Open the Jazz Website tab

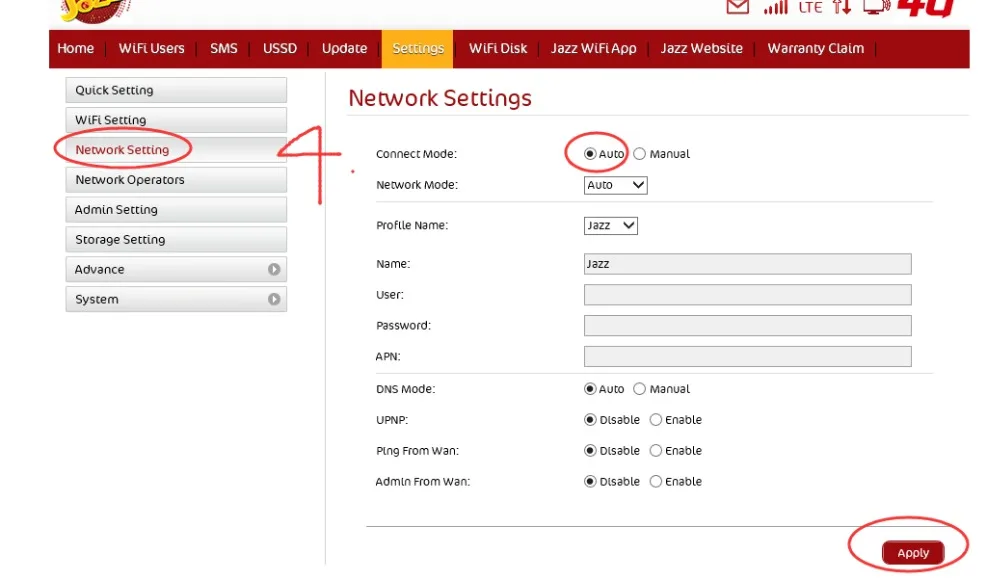(x=702, y=48)
